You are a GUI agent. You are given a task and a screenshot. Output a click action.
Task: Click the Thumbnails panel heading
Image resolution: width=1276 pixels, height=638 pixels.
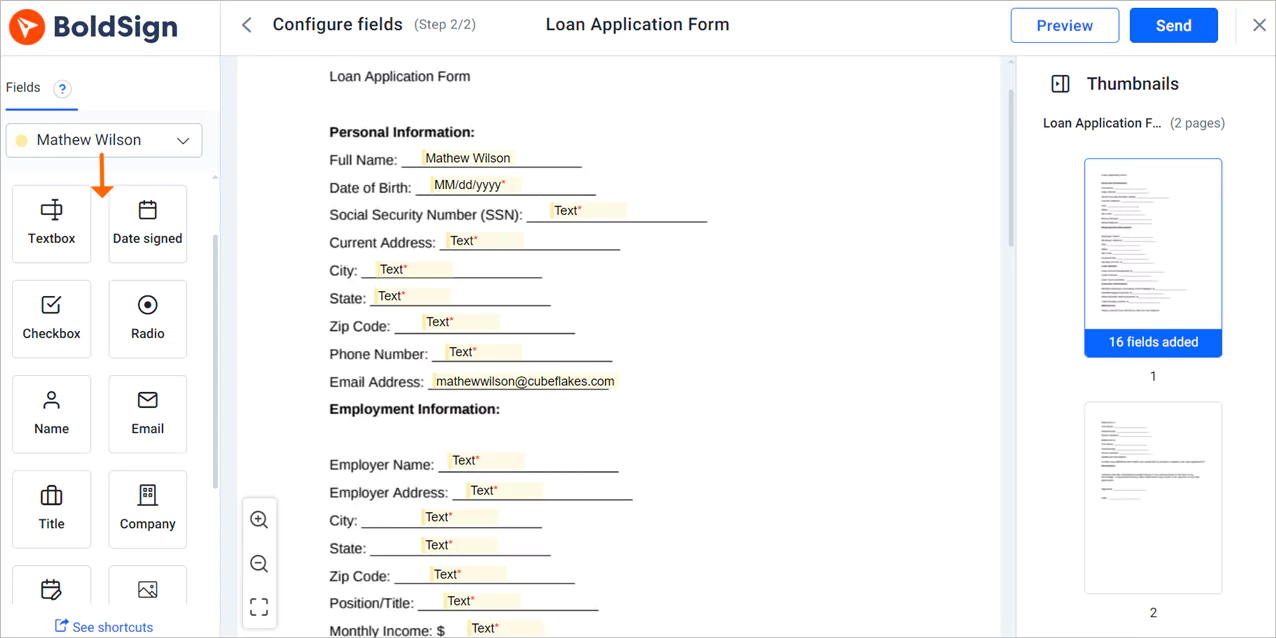tap(1133, 84)
